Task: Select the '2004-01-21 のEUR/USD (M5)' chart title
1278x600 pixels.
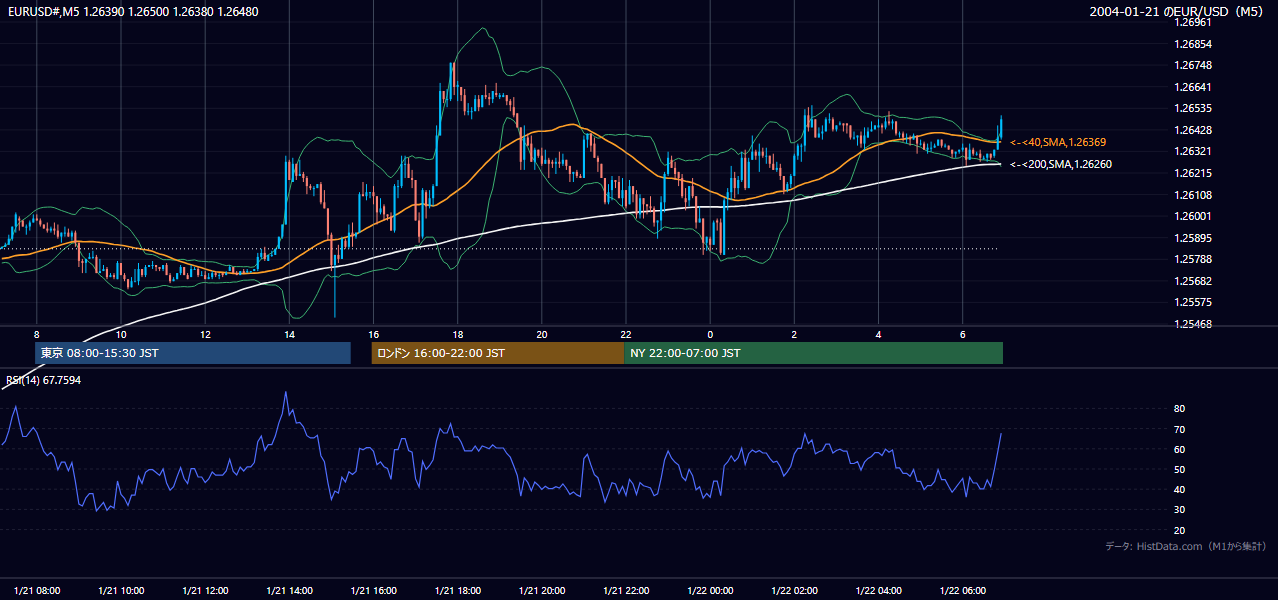Action: [x=1177, y=11]
